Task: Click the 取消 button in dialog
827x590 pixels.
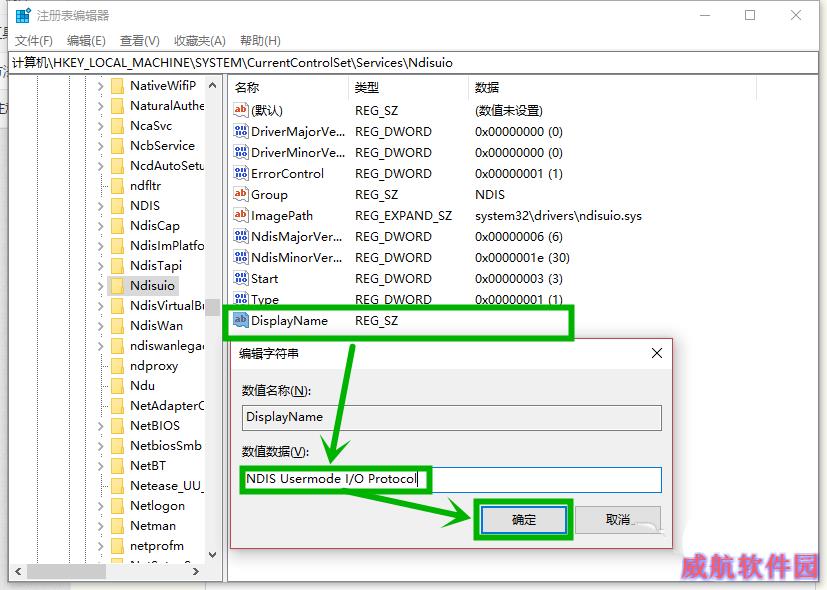Action: (x=618, y=520)
